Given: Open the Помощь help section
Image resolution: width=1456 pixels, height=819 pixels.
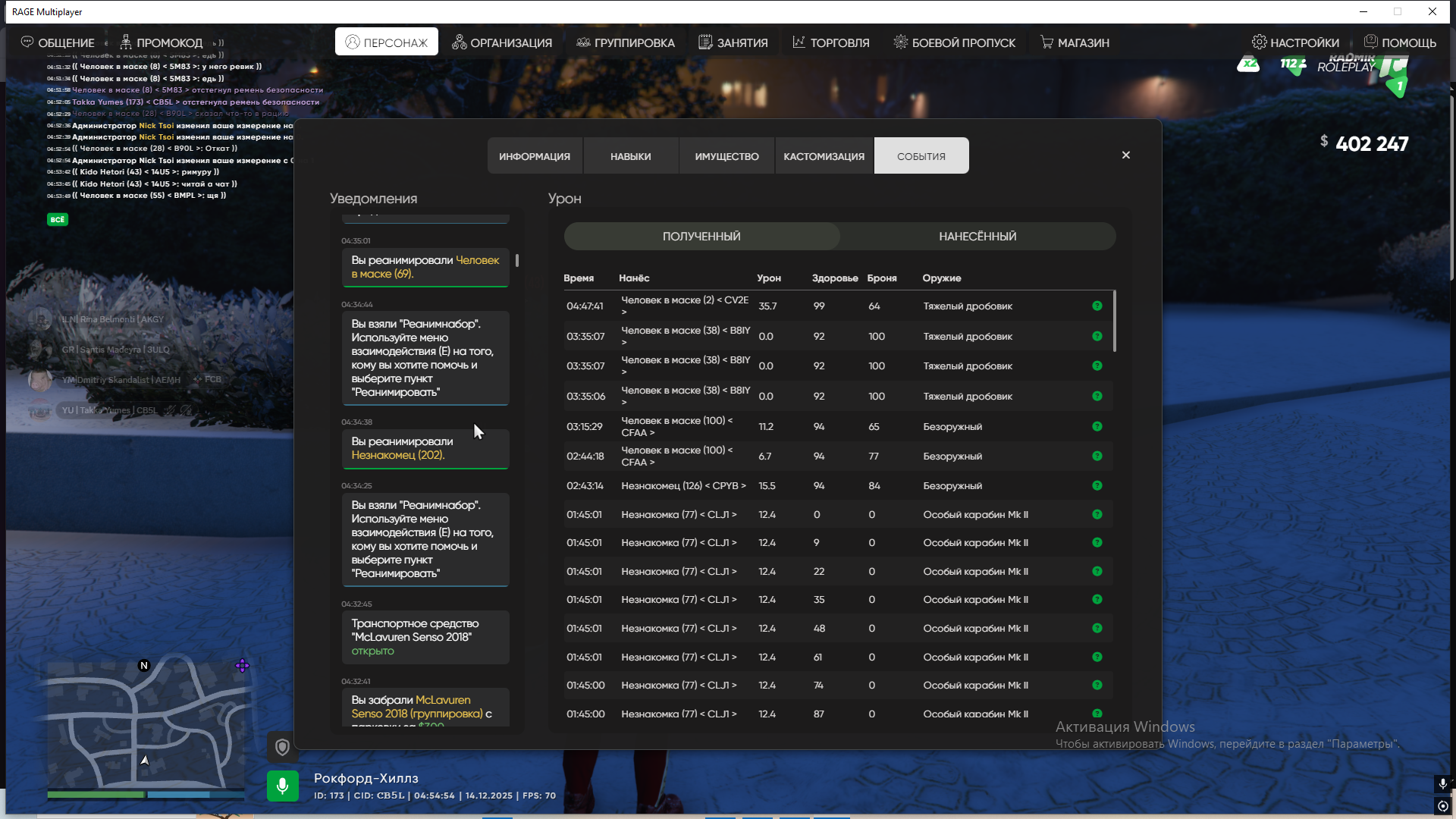Looking at the screenshot, I should tap(1400, 42).
